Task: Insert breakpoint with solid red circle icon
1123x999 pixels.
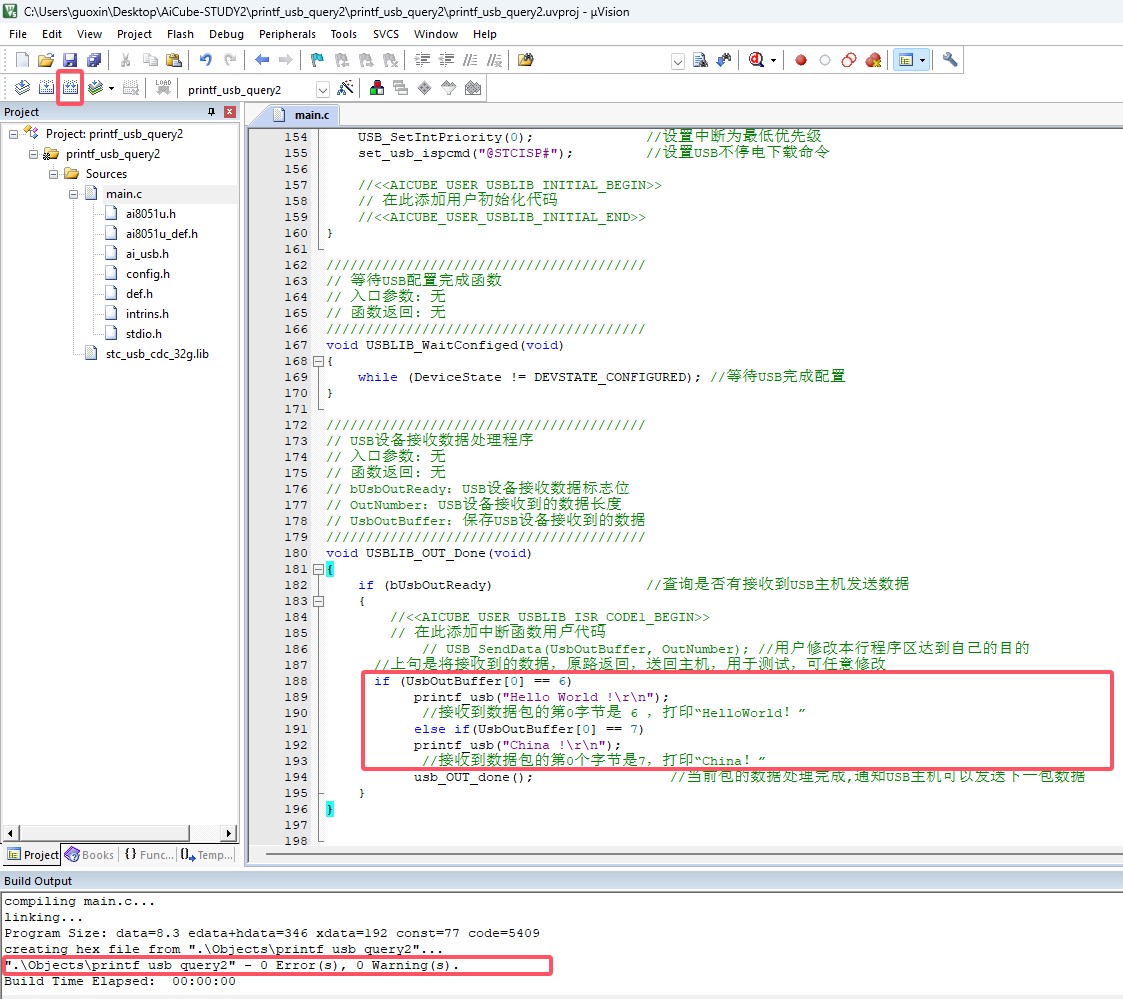Action: (801, 60)
